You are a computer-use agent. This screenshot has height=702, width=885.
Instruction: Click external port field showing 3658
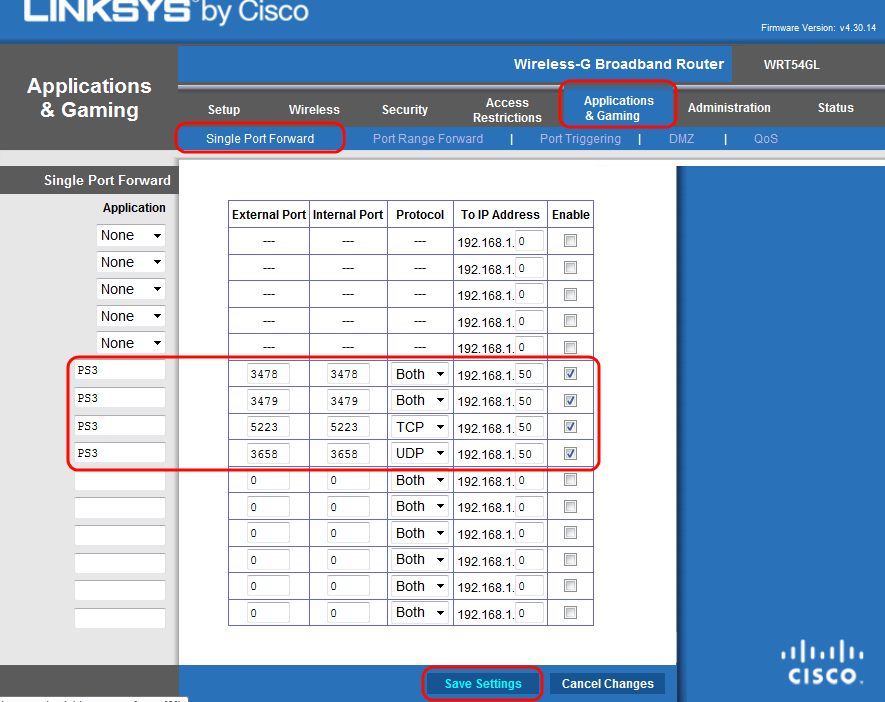(x=268, y=454)
